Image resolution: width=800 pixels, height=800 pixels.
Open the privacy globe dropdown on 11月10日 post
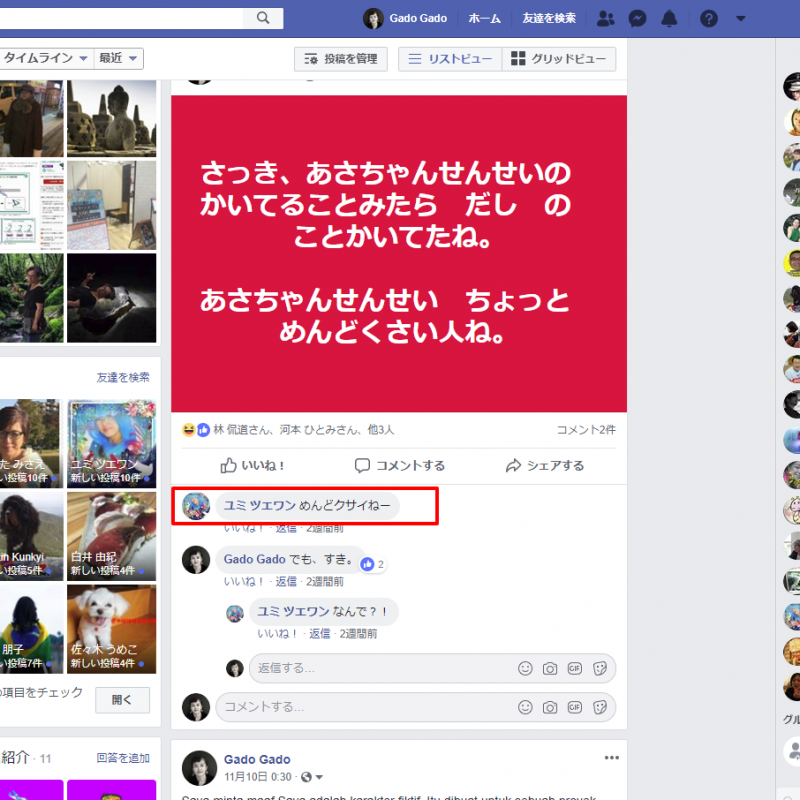pyautogui.click(x=312, y=777)
